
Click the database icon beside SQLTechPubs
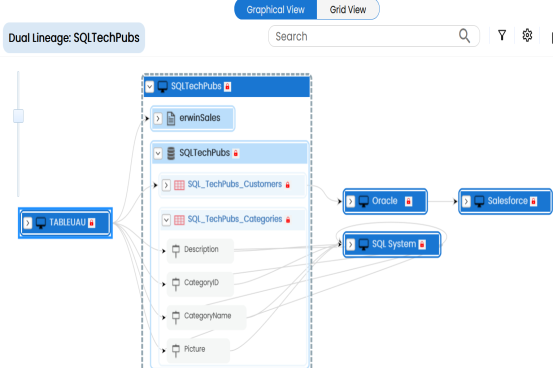pyautogui.click(x=171, y=153)
